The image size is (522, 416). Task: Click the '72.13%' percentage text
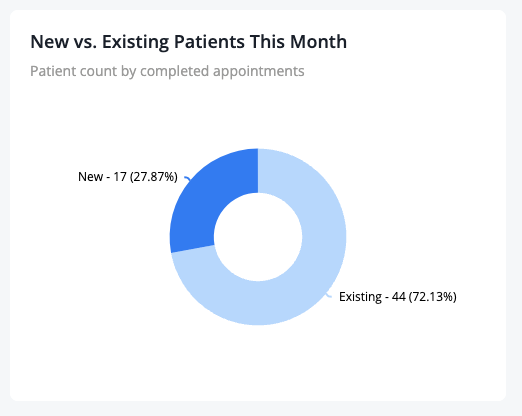[433, 297]
